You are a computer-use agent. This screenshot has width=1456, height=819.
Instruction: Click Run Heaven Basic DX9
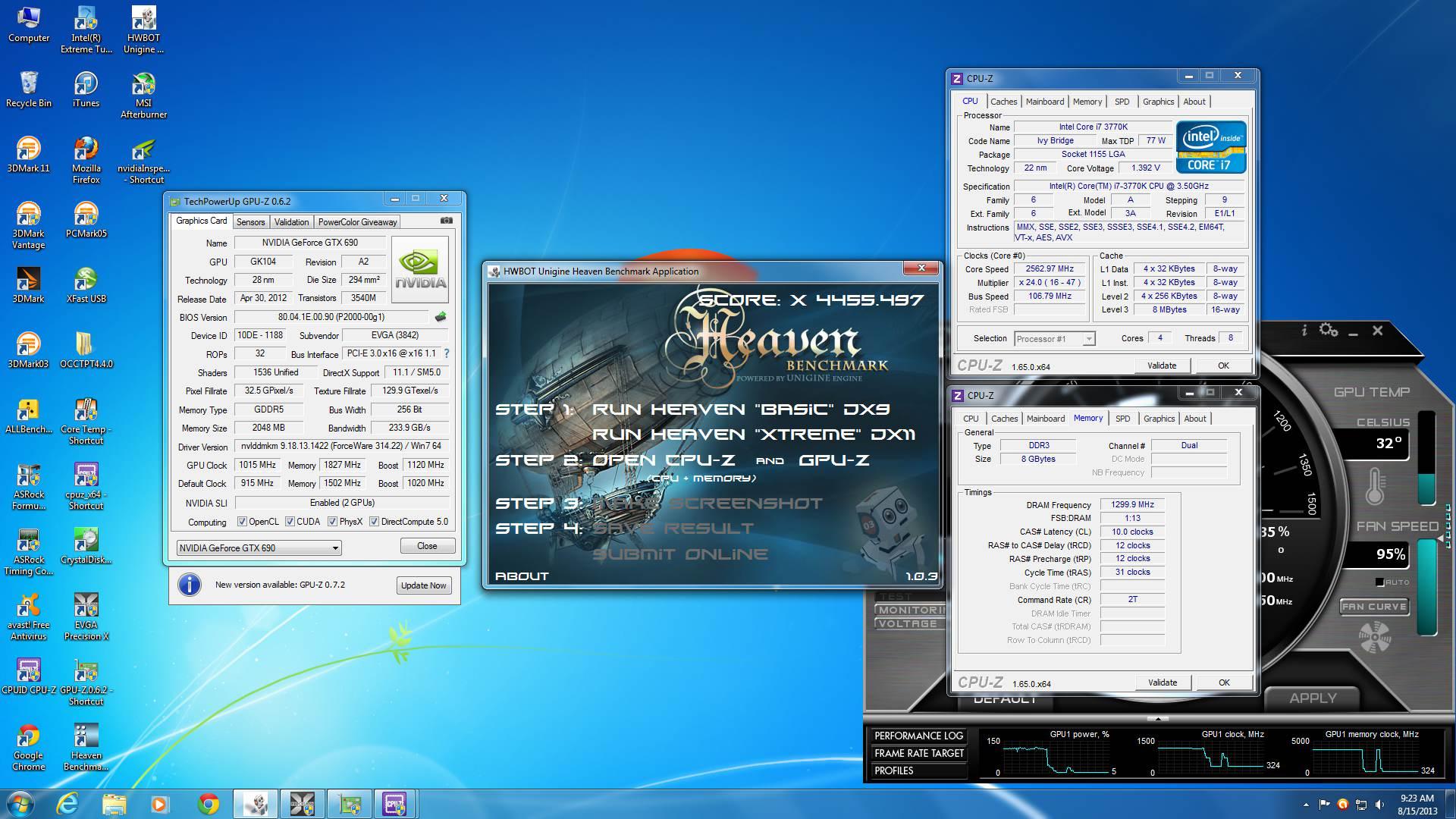click(741, 409)
